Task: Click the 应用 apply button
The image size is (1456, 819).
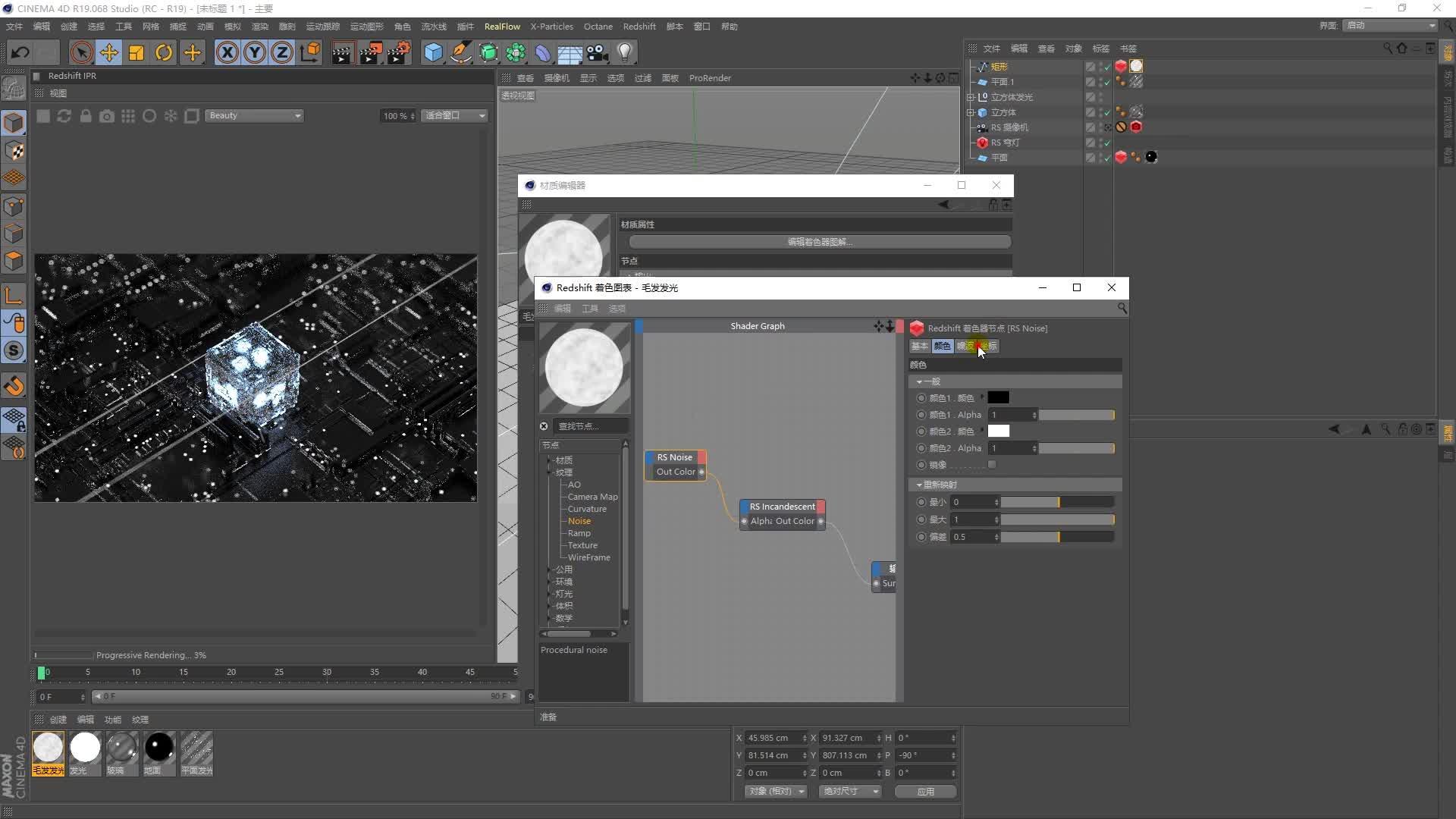Action: [x=925, y=791]
